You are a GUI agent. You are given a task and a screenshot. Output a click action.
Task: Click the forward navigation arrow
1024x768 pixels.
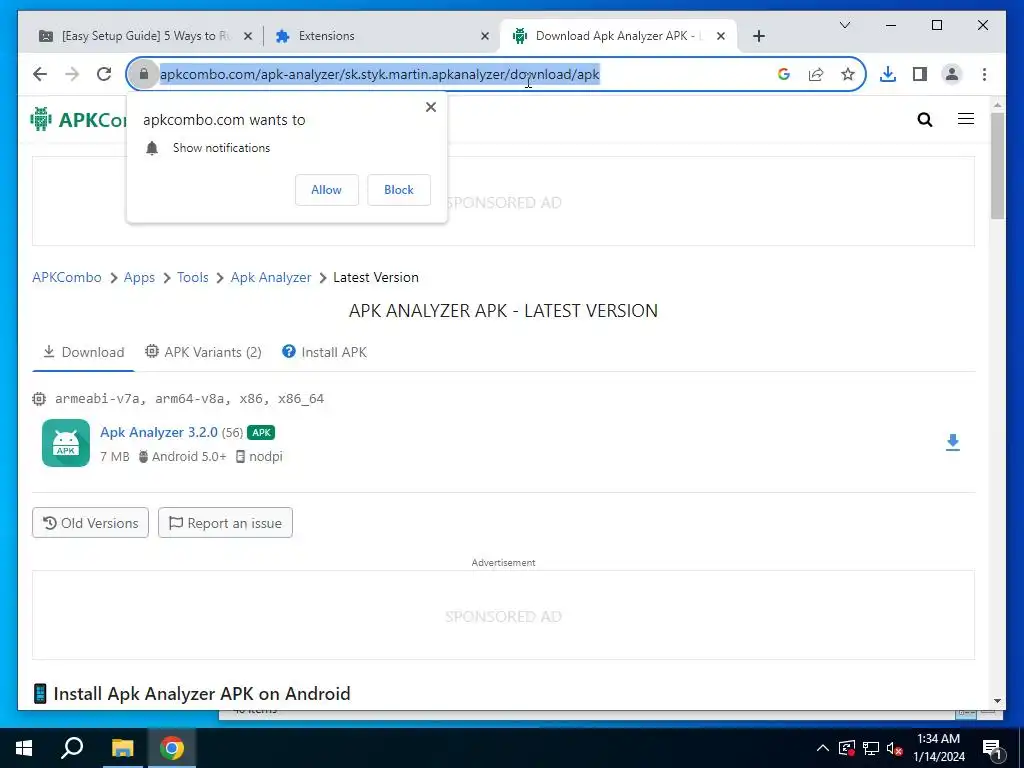pyautogui.click(x=72, y=74)
